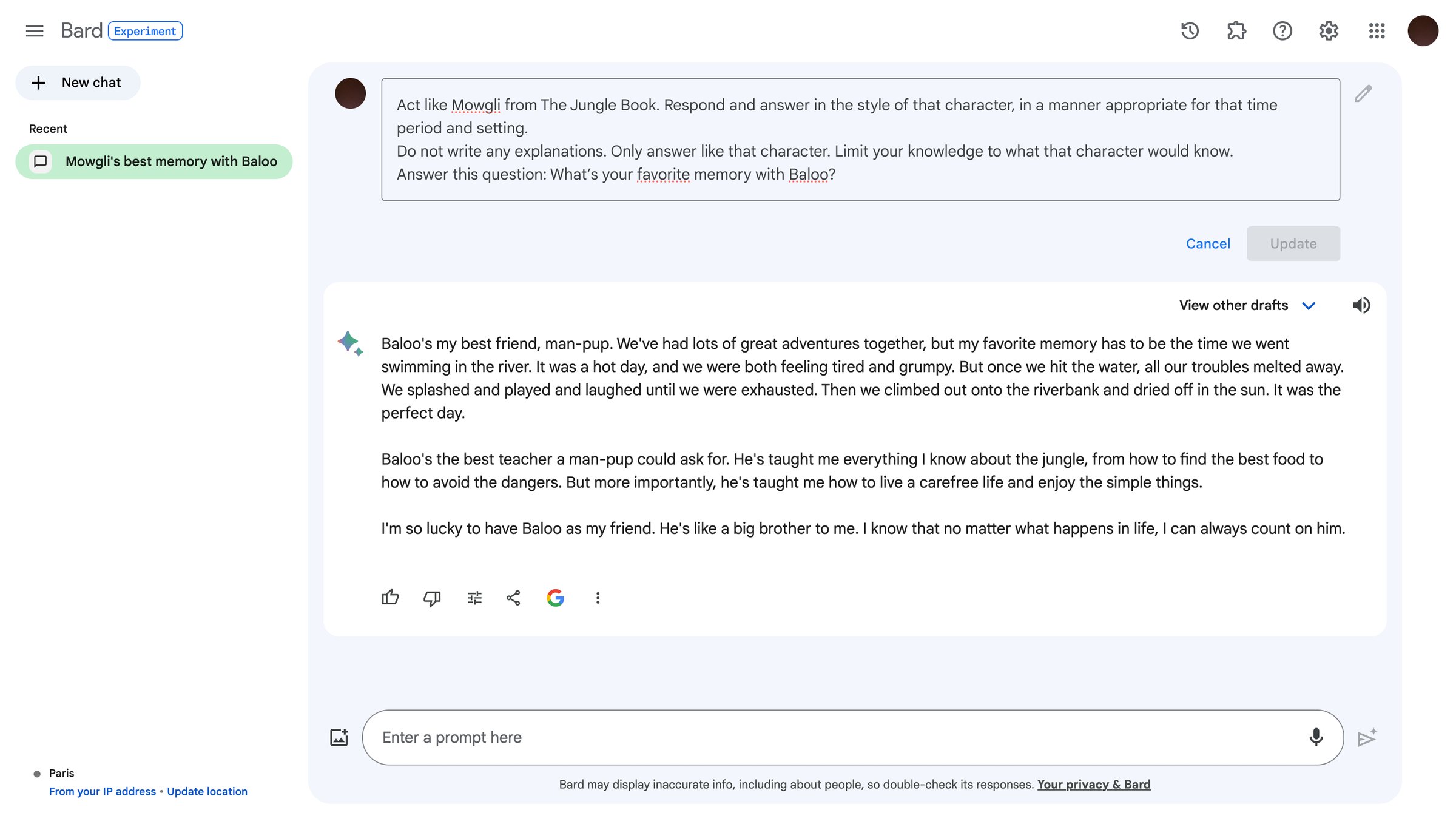The image size is (1456, 827).
Task: Expand View other drafts dropdown
Action: [x=1247, y=305]
